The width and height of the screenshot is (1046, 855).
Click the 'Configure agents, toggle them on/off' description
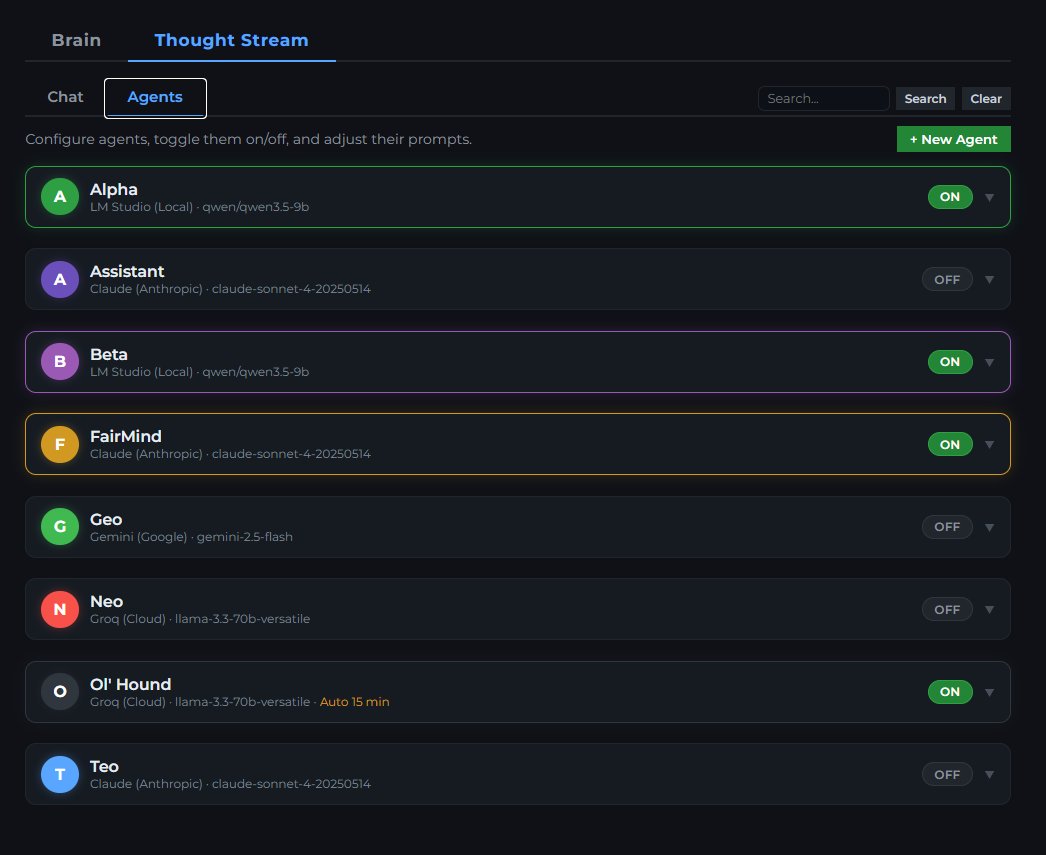tap(248, 139)
